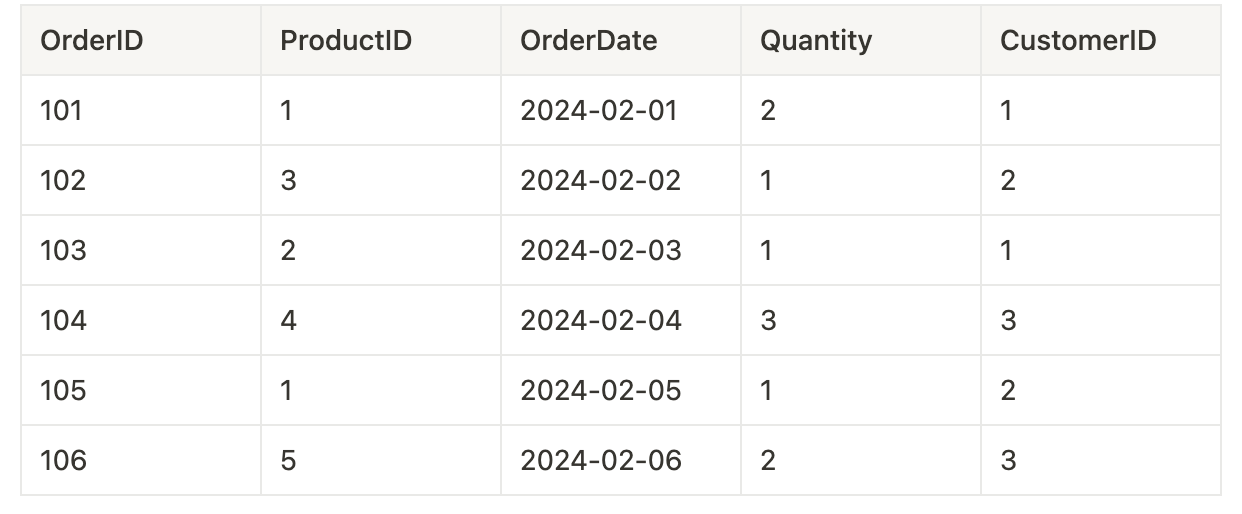Screen dimensions: 1242x514
Task: Click the 2024-02-02 date cell
Action: [x=621, y=180]
